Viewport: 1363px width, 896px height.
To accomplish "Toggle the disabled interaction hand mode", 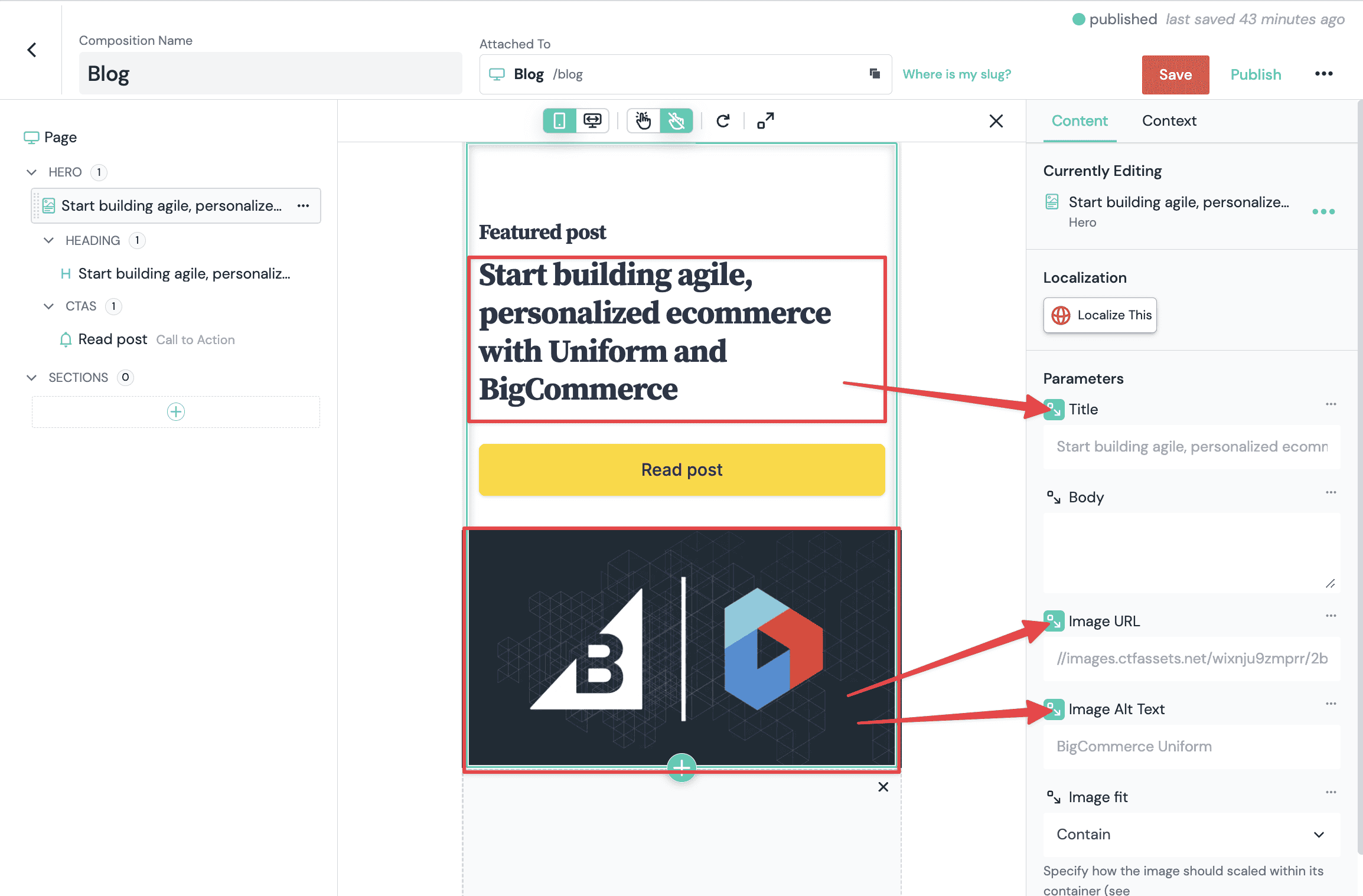I will coord(676,121).
